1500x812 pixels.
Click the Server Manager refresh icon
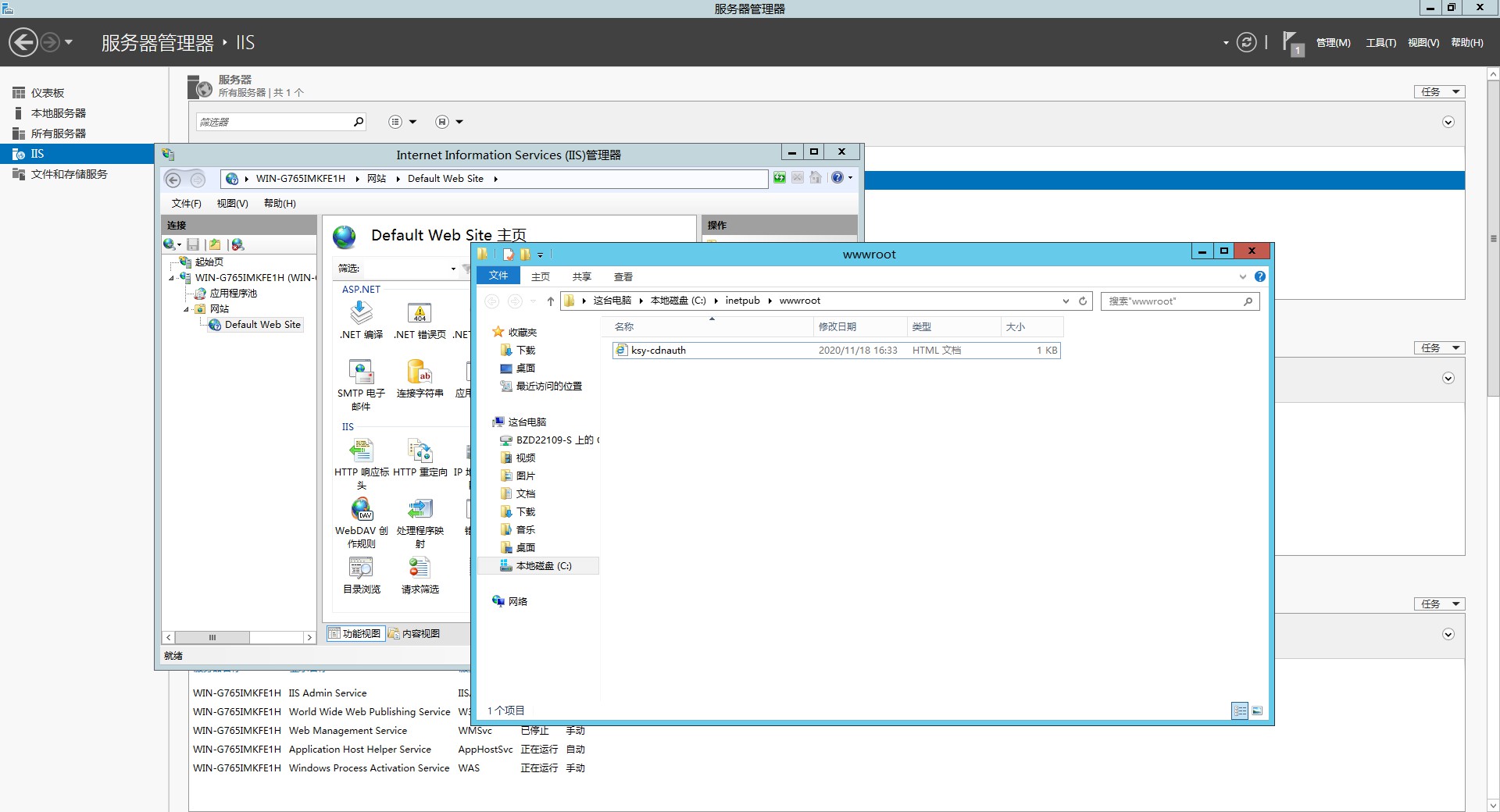1246,42
